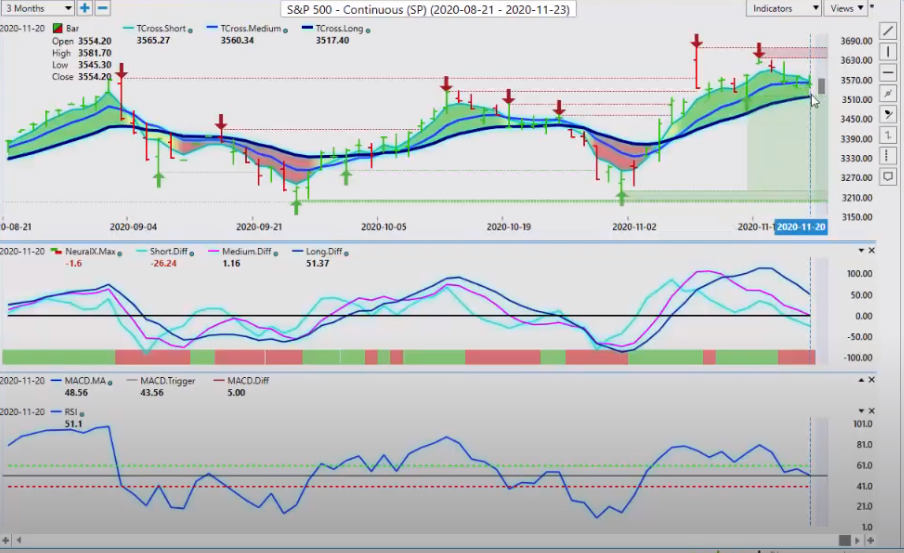This screenshot has height=553, width=904.
Task: Click the dot next to NeuralX.Max
Action: click(x=119, y=253)
